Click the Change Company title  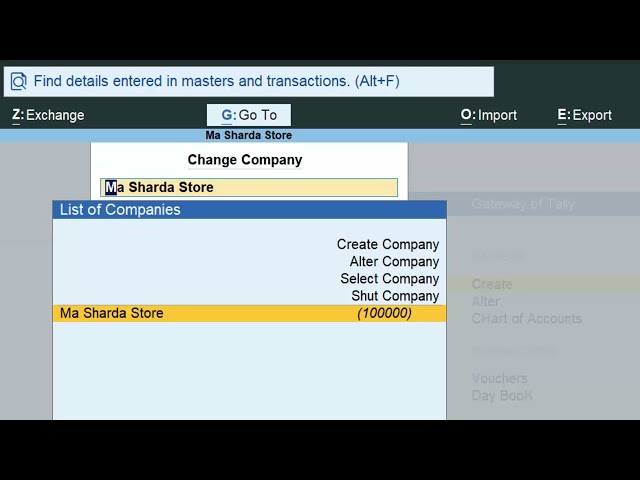tap(245, 160)
